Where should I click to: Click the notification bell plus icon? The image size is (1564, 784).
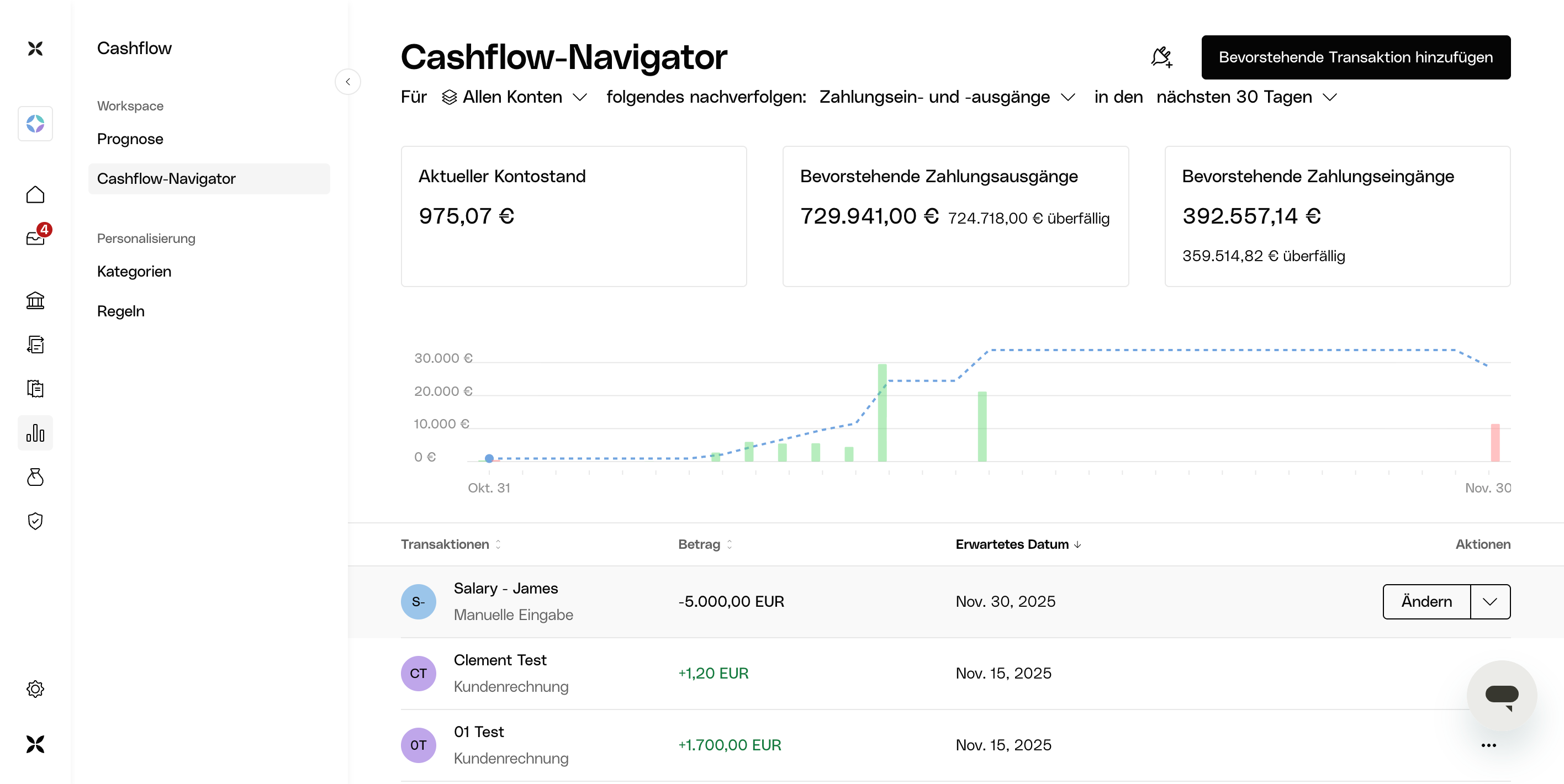(x=1161, y=57)
